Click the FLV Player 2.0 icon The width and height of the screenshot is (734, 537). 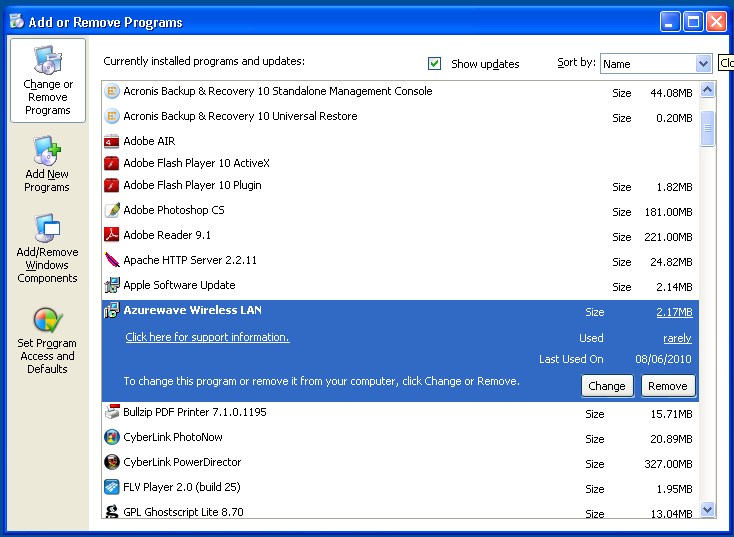(111, 487)
